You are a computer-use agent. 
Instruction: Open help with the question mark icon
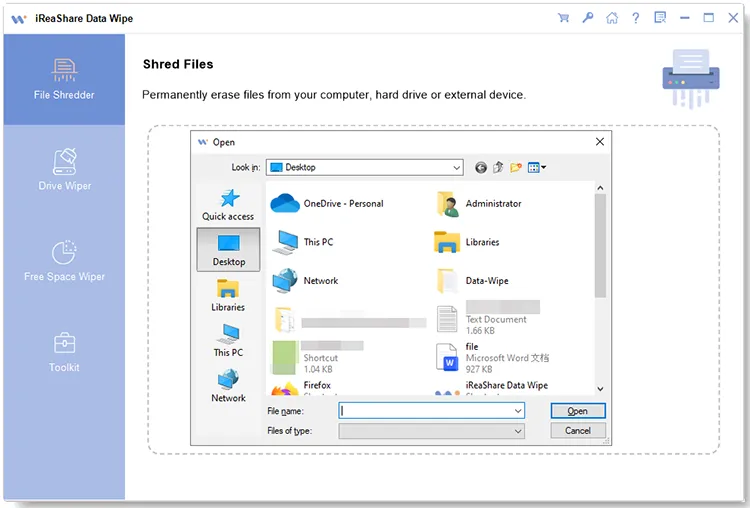point(636,18)
